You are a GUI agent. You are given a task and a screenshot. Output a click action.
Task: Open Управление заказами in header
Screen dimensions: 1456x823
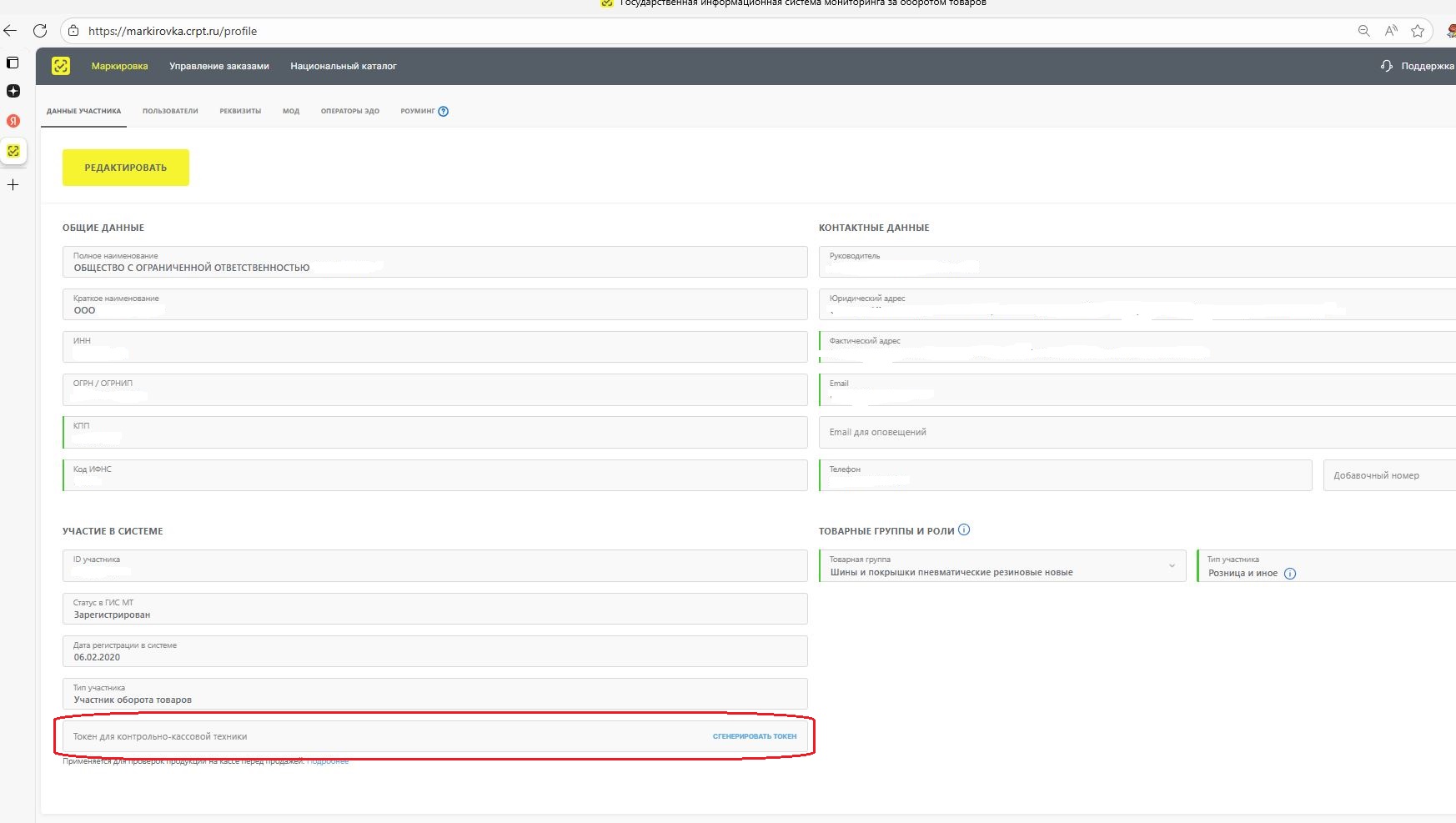[x=219, y=66]
